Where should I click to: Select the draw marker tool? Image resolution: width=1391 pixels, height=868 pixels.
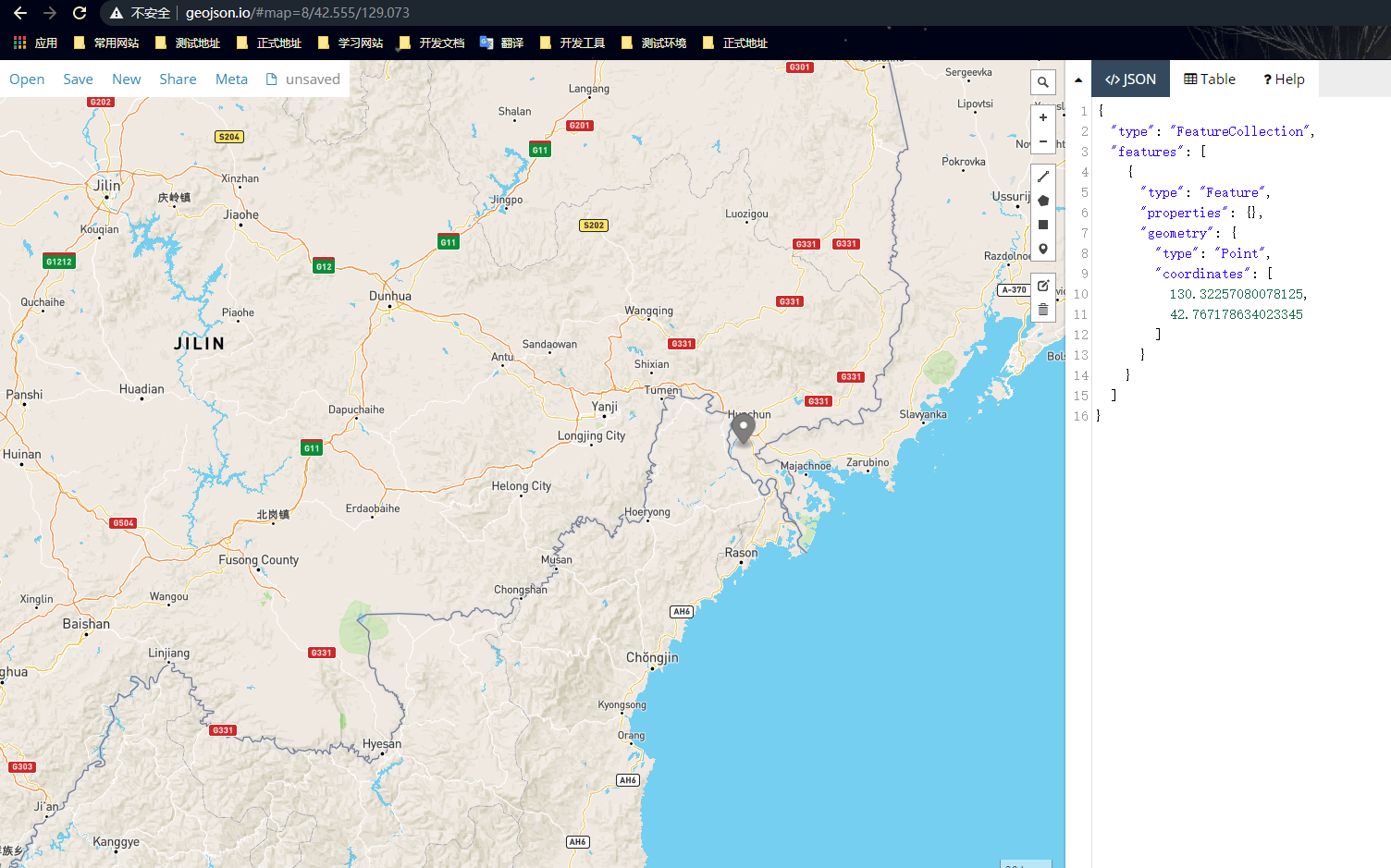pyautogui.click(x=1043, y=249)
